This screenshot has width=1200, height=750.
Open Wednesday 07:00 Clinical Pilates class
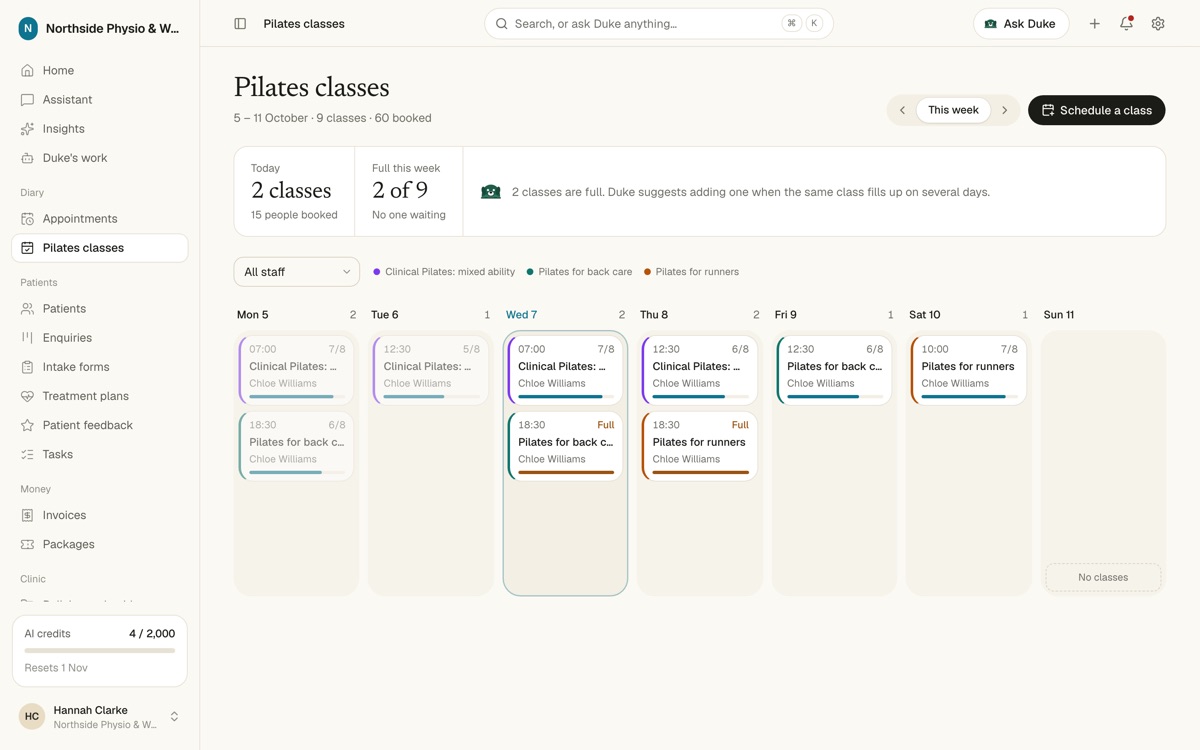point(566,370)
